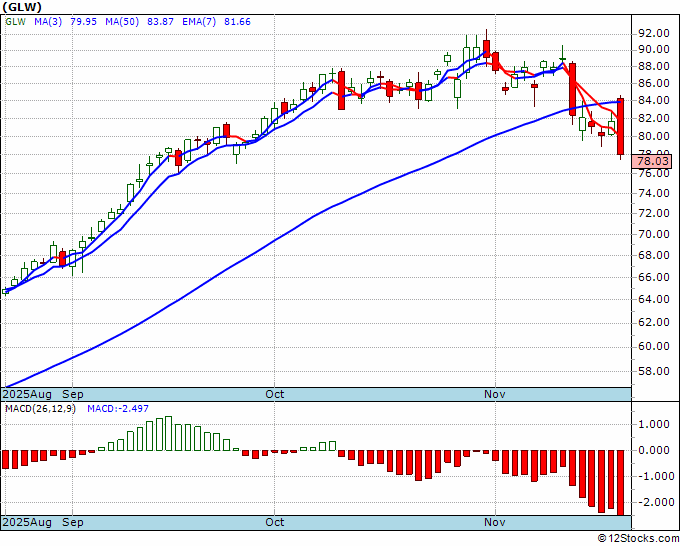Click the 72.00 price axis label
The width and height of the screenshot is (680, 546).
coord(654,213)
